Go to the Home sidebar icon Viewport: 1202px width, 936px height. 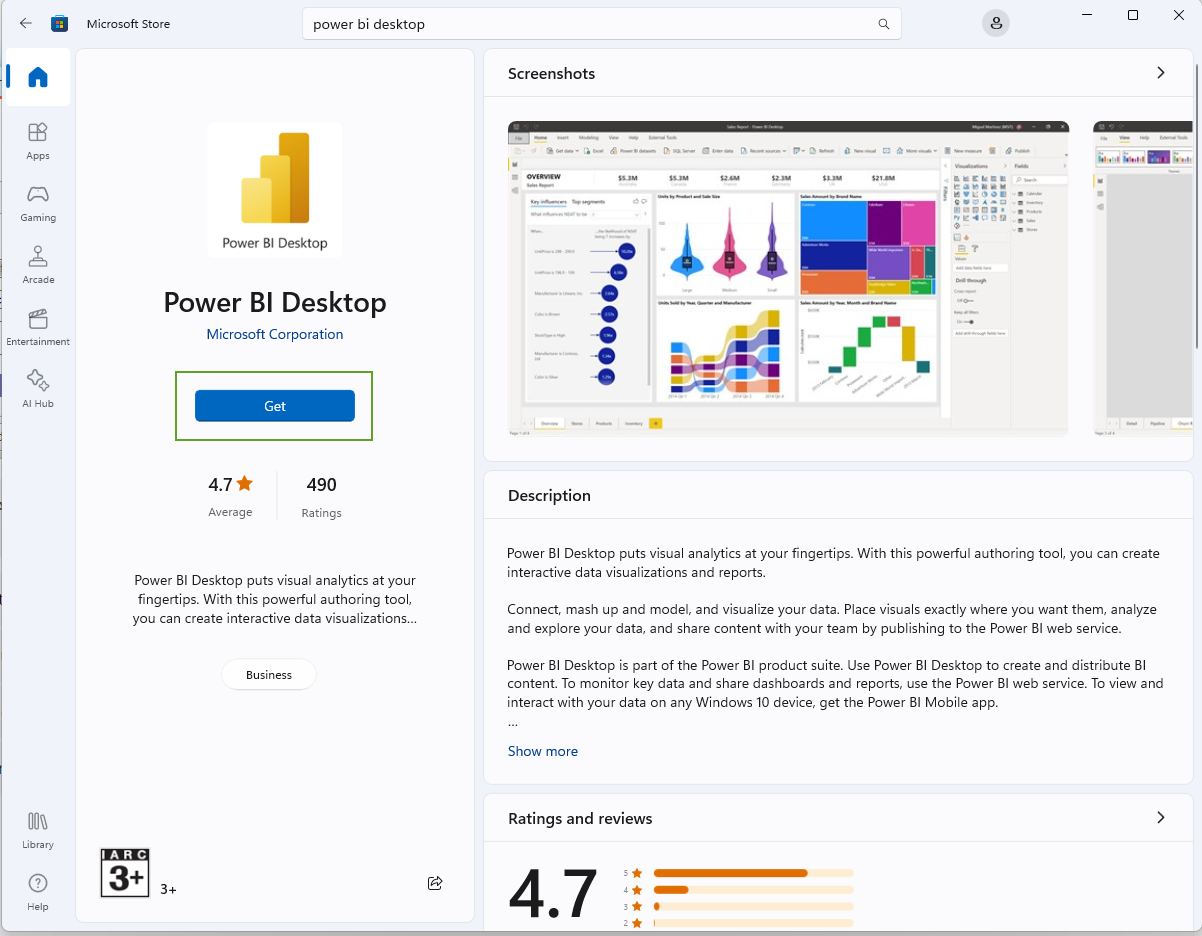pos(38,77)
